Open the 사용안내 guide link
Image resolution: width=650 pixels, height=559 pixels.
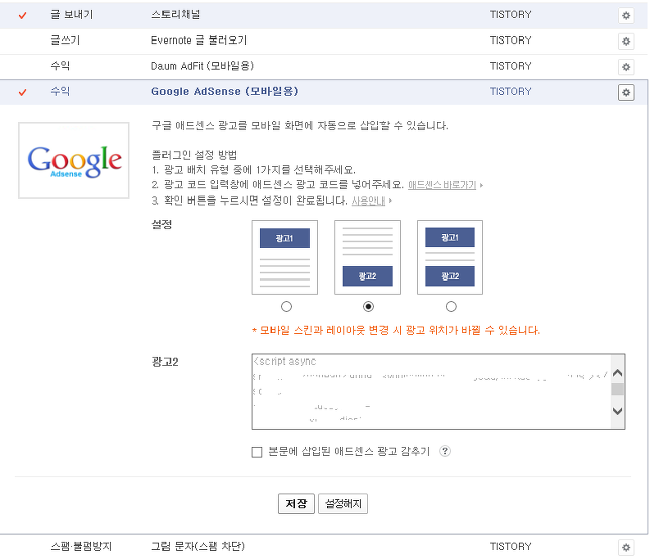(369, 201)
